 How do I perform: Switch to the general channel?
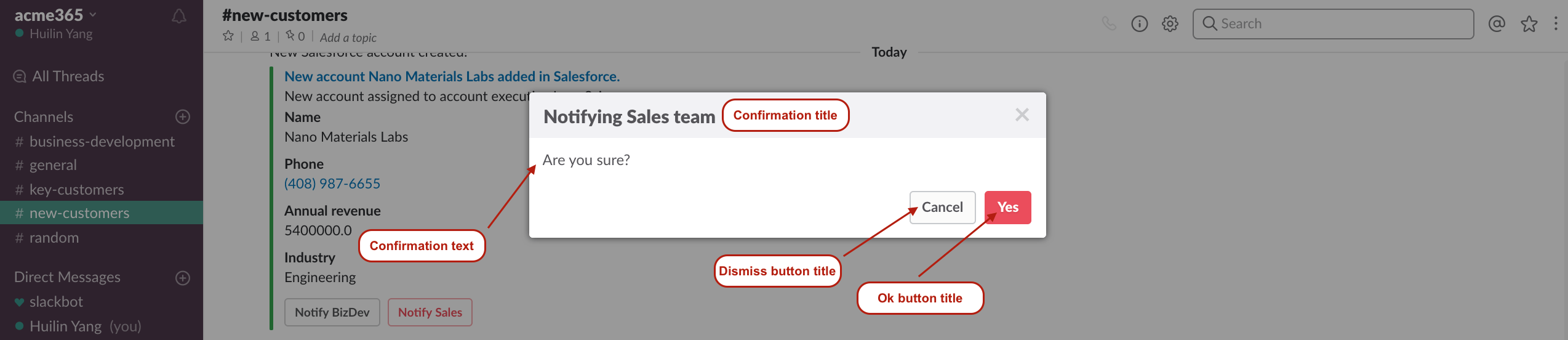pyautogui.click(x=102, y=165)
